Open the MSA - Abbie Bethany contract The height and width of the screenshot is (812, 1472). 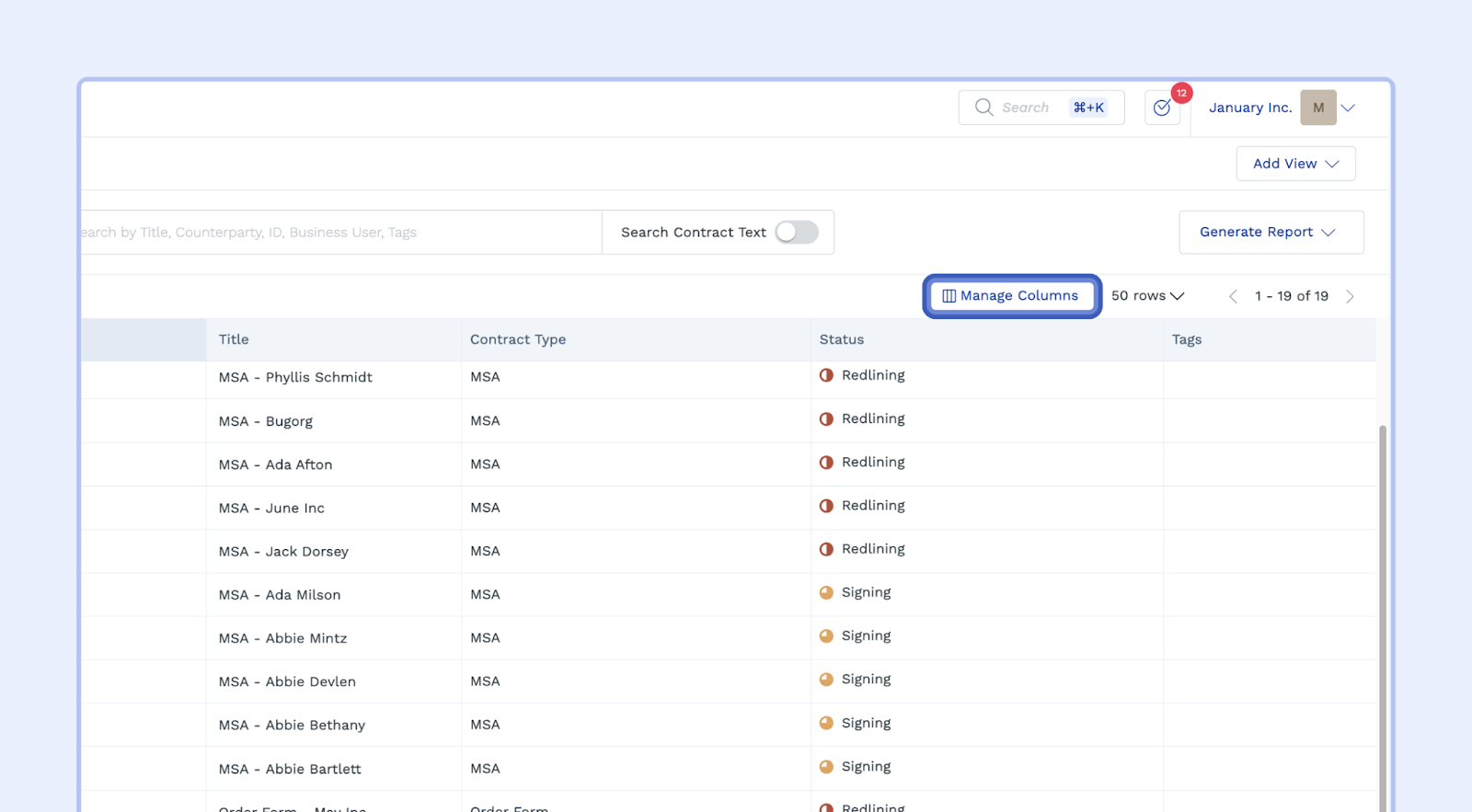pyautogui.click(x=292, y=726)
